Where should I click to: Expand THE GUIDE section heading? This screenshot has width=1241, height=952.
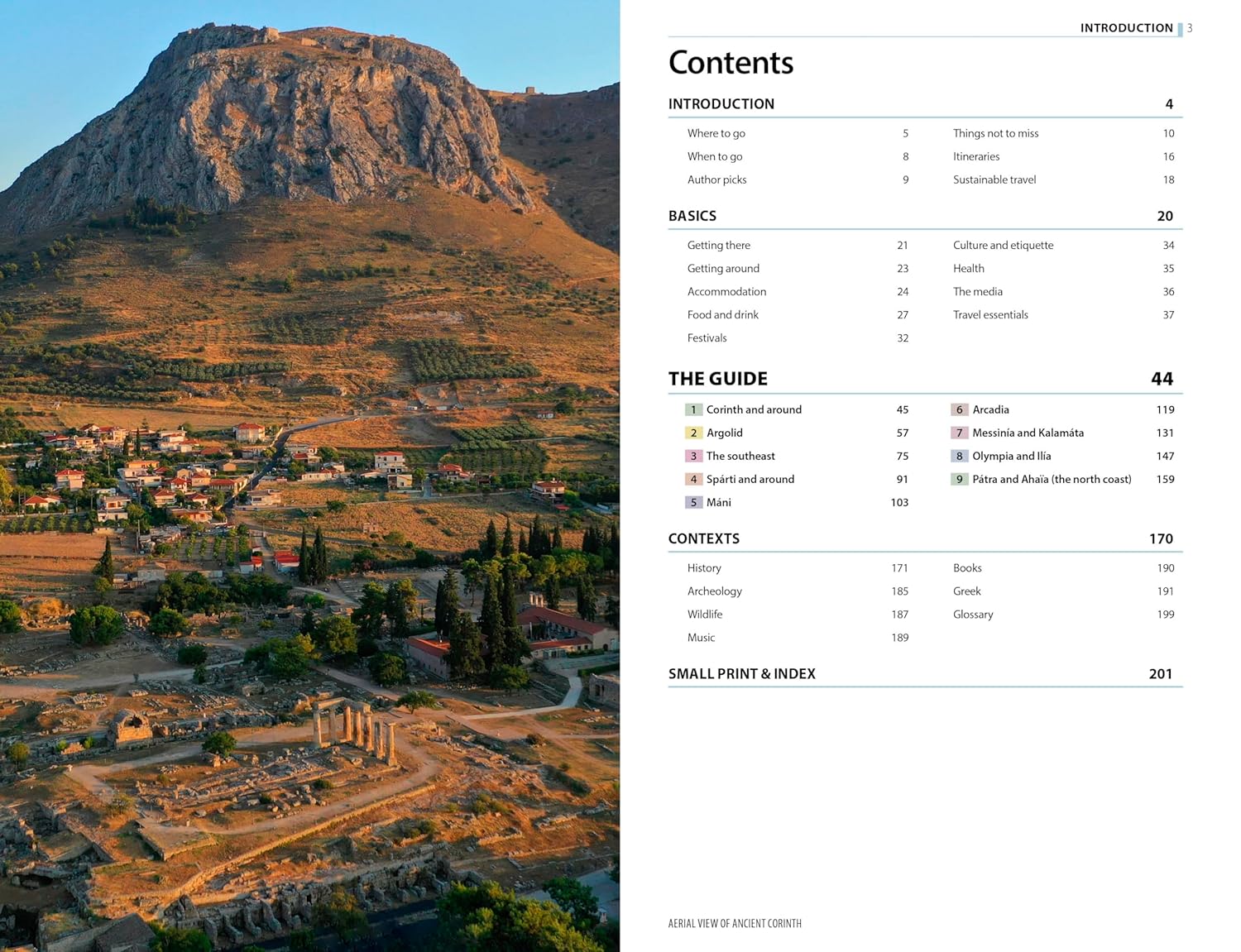[717, 378]
